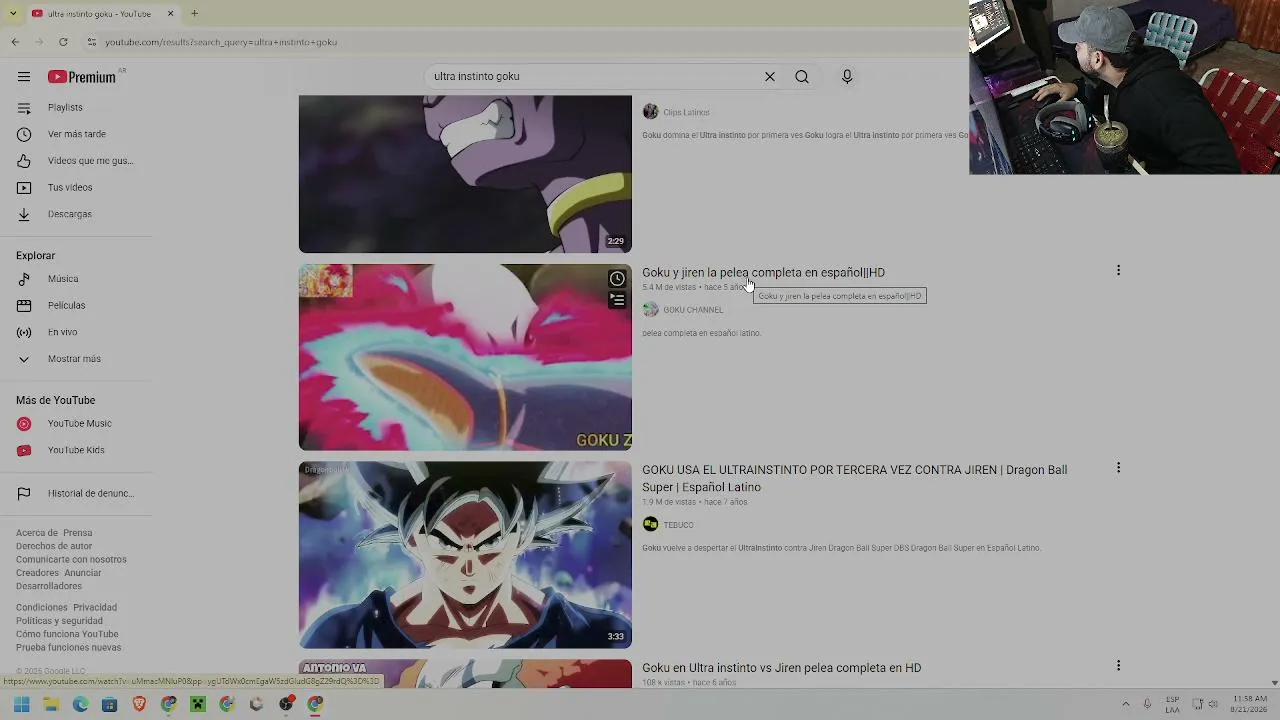The height and width of the screenshot is (720, 1280).
Task: Go to YouTube Premium home logo
Action: click(82, 77)
